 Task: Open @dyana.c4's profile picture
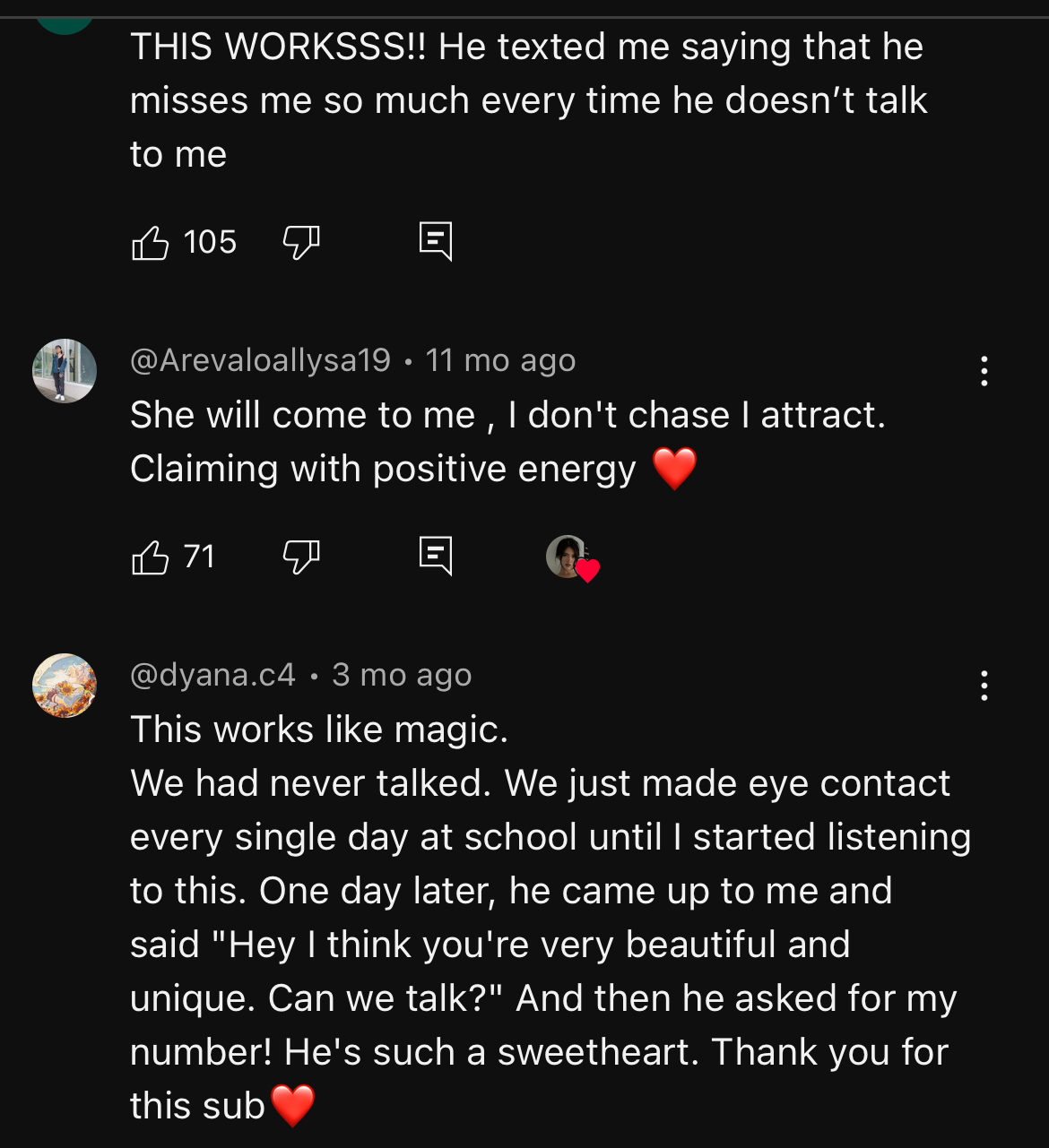(x=65, y=686)
